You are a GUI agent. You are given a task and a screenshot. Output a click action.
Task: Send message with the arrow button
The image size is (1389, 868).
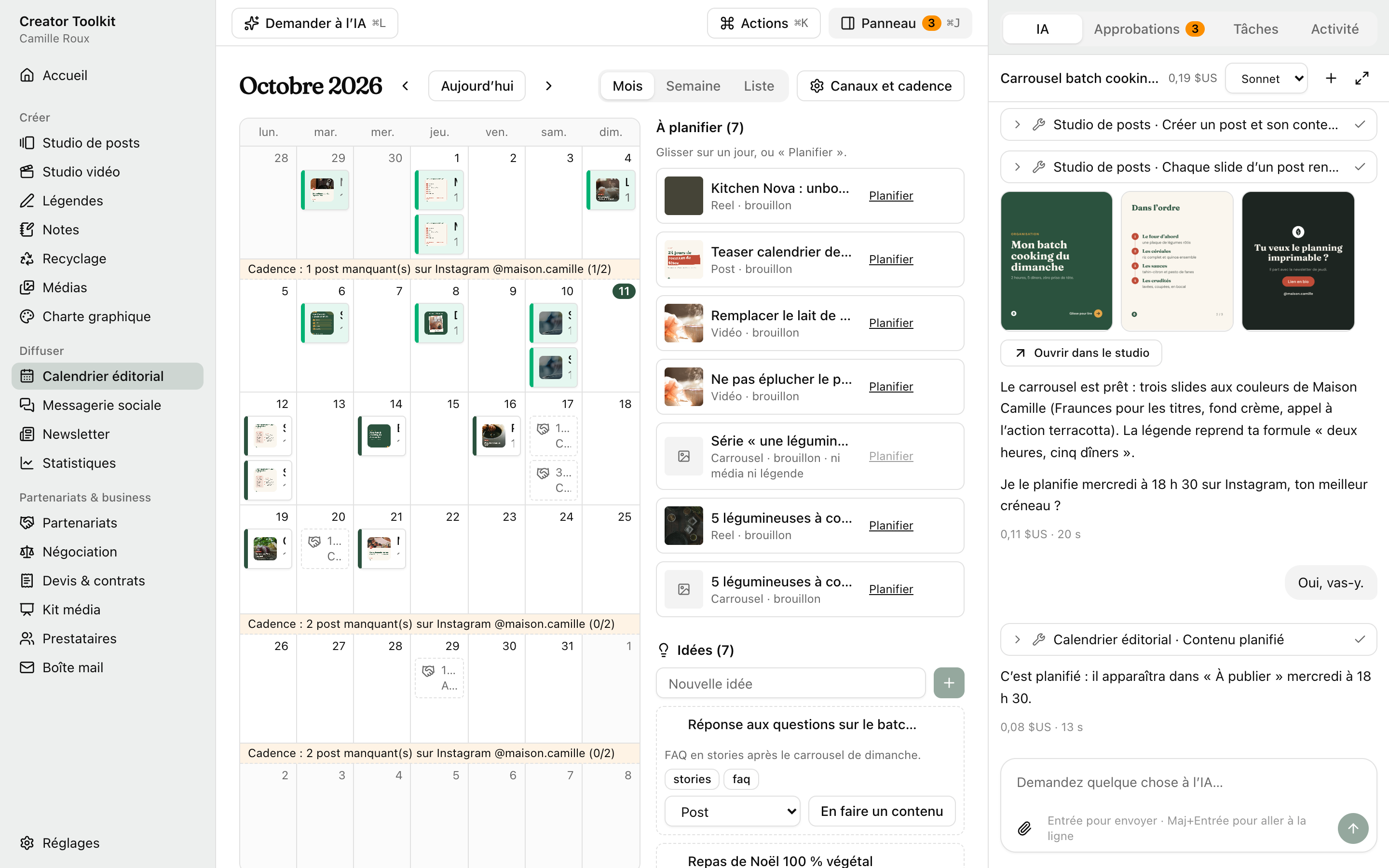pyautogui.click(x=1353, y=828)
